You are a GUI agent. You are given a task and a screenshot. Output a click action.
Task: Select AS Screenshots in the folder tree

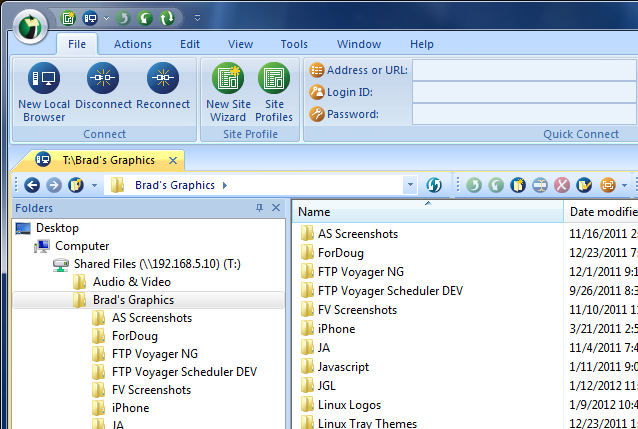click(152, 318)
